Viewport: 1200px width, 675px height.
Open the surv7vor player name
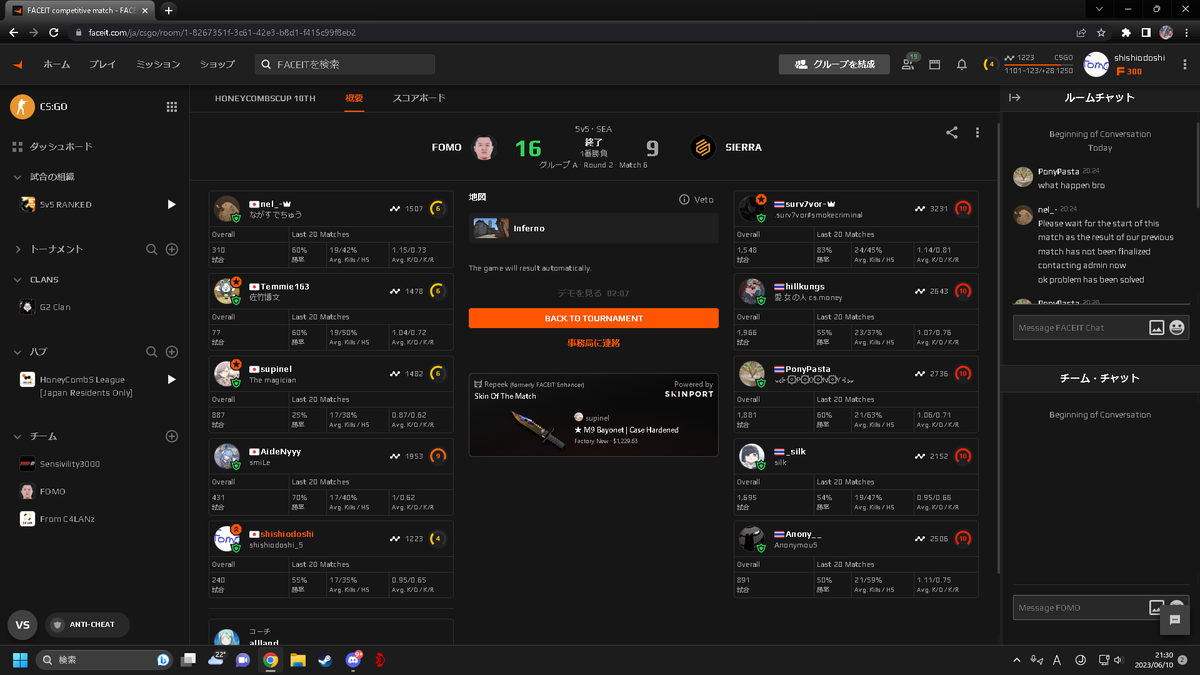(804, 203)
